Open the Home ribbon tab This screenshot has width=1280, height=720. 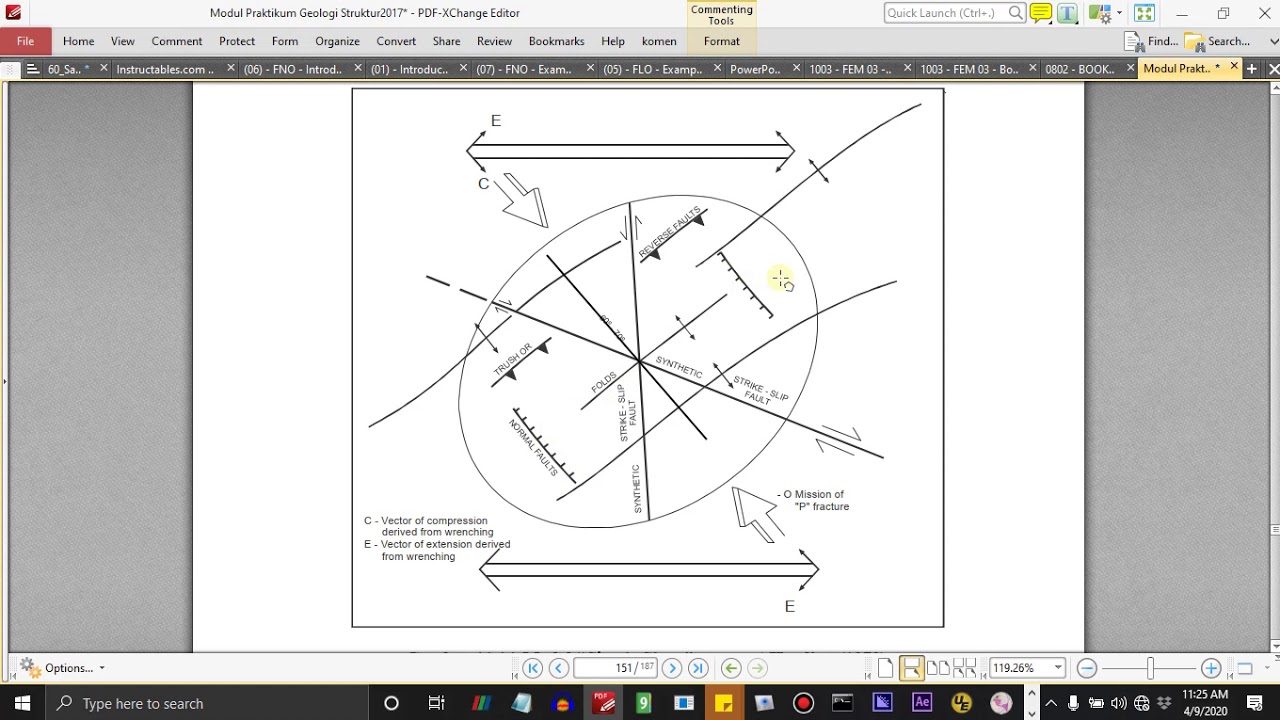click(78, 41)
